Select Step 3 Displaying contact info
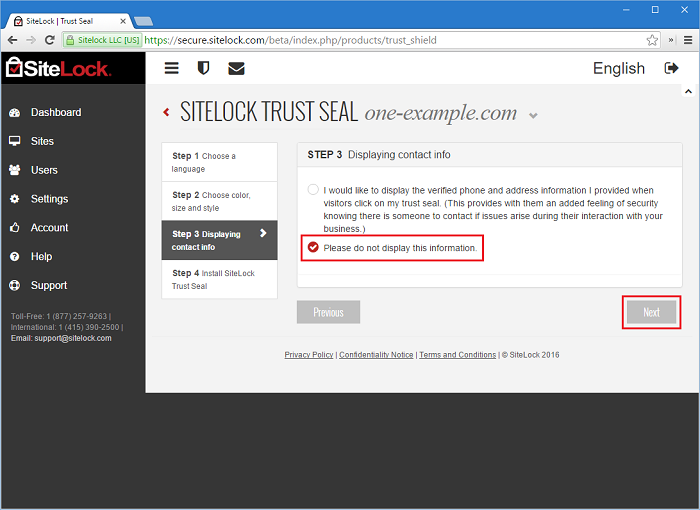Image resolution: width=700 pixels, height=510 pixels. tap(219, 240)
